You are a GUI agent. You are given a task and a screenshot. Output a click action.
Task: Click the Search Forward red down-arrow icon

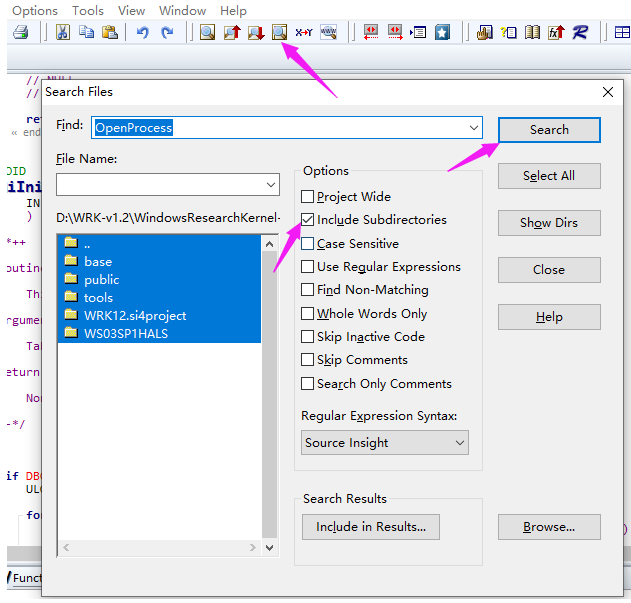pyautogui.click(x=256, y=32)
